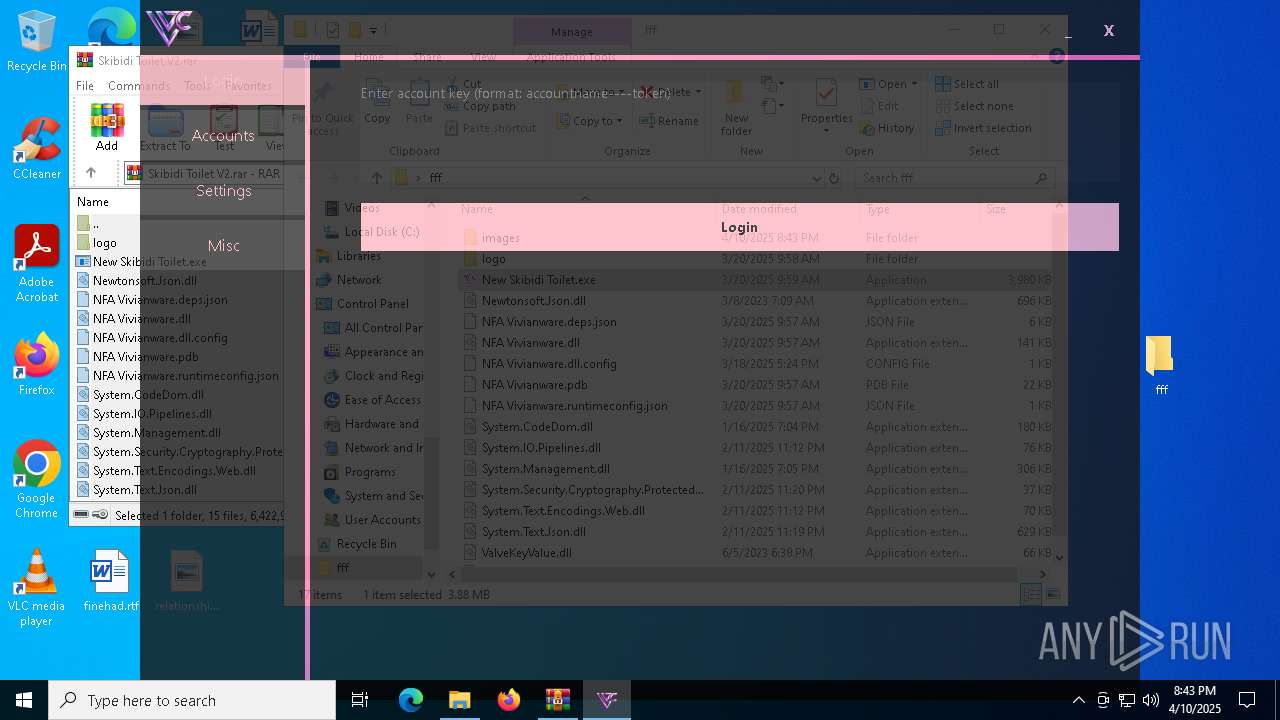Screen dimensions: 1280x720
Task: Click the Windows Start button
Action: 24,700
